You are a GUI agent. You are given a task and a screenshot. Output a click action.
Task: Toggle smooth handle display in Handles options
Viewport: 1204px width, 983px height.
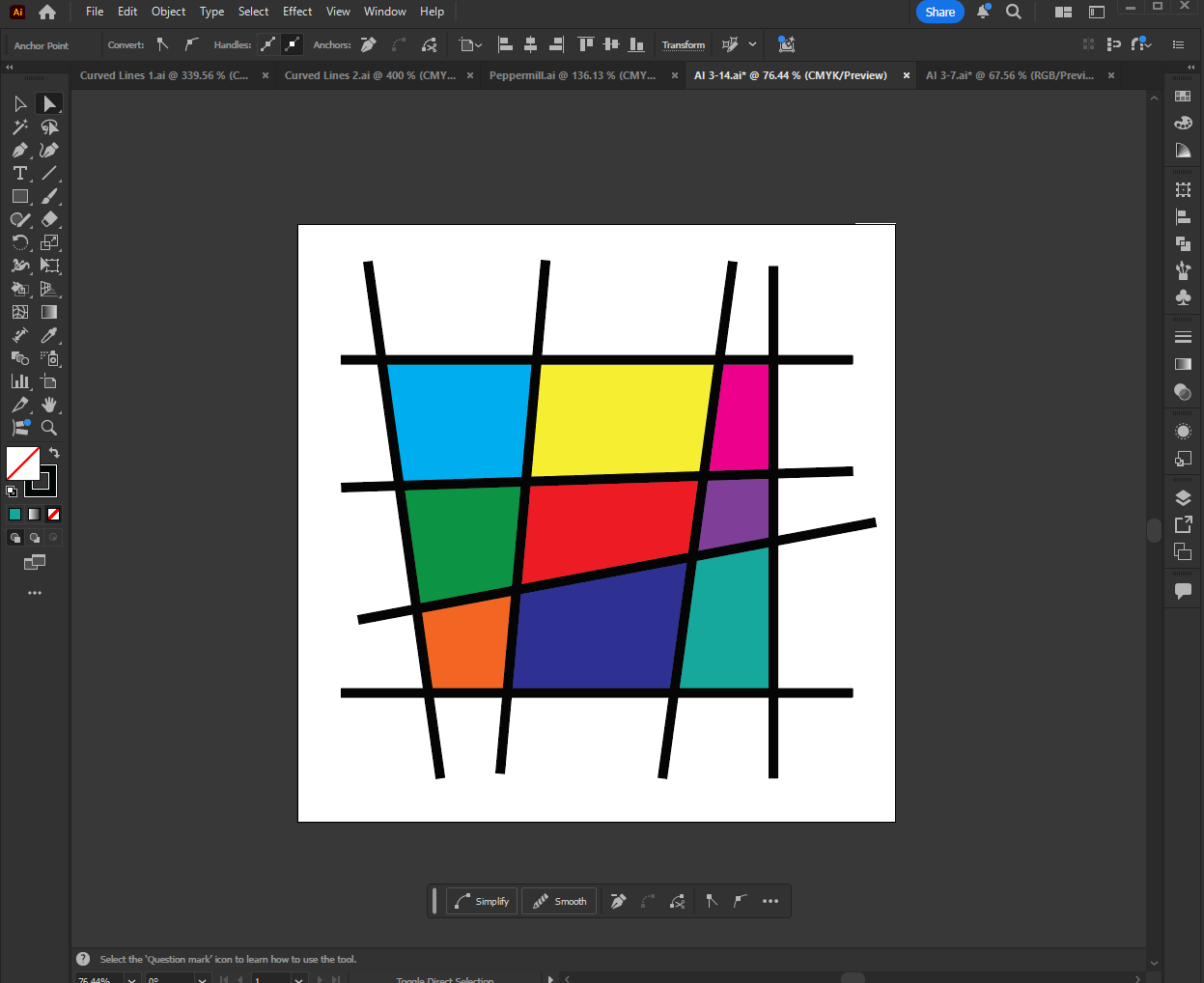point(266,44)
